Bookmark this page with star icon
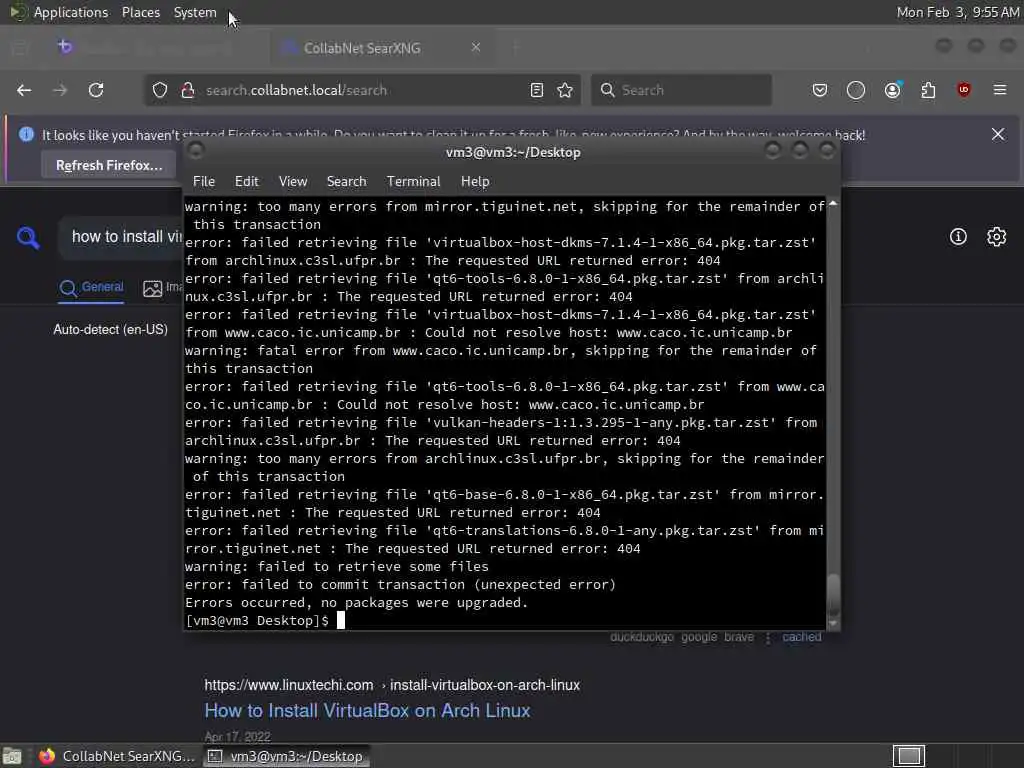This screenshot has height=768, width=1024. click(566, 90)
